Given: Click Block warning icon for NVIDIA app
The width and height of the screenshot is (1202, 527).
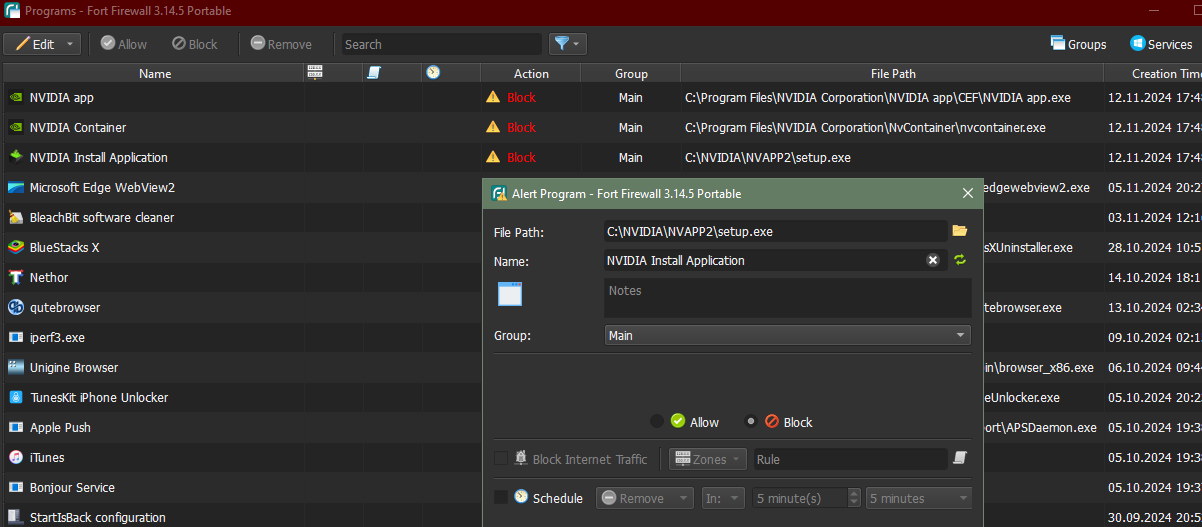Looking at the screenshot, I should point(493,97).
